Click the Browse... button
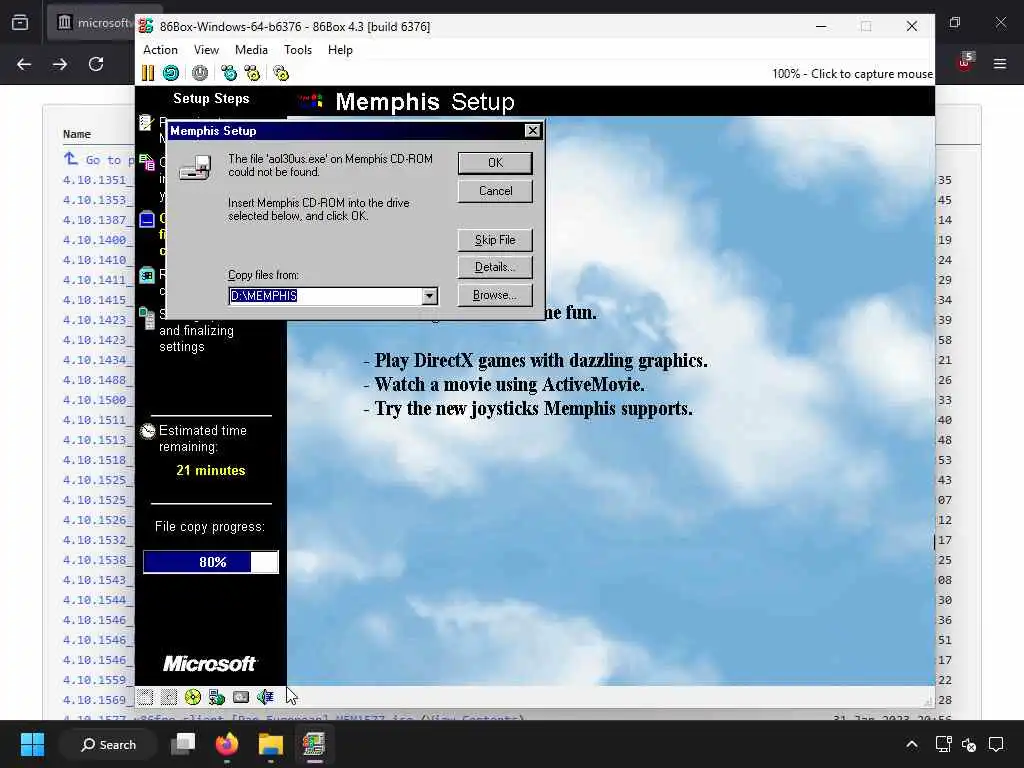 (x=495, y=295)
